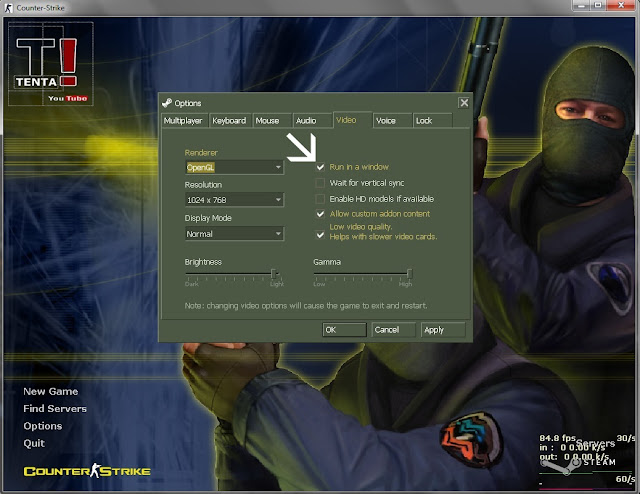Confirm settings with the OK button
The image size is (640, 494).
tap(344, 329)
